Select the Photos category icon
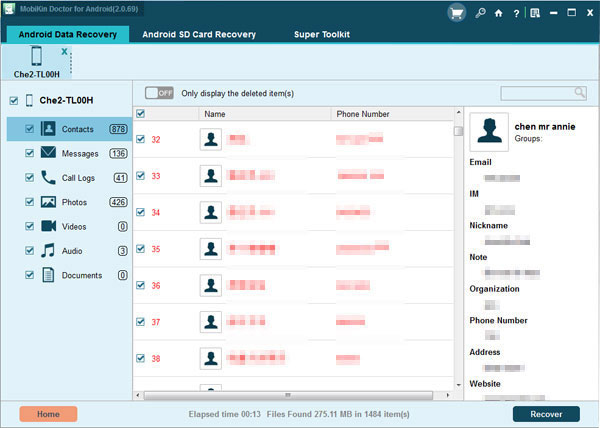The image size is (600, 428). (x=49, y=202)
